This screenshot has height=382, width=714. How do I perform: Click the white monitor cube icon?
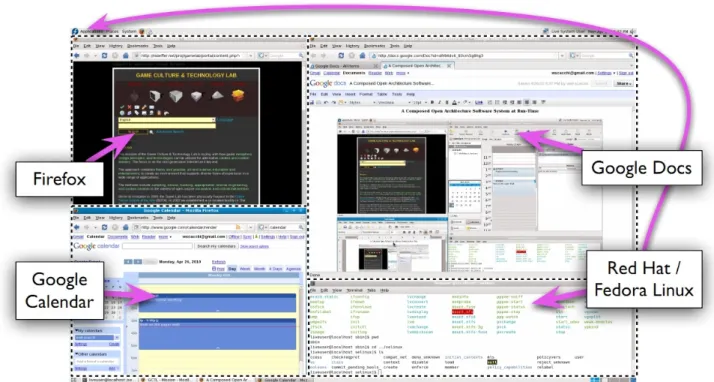(155, 96)
